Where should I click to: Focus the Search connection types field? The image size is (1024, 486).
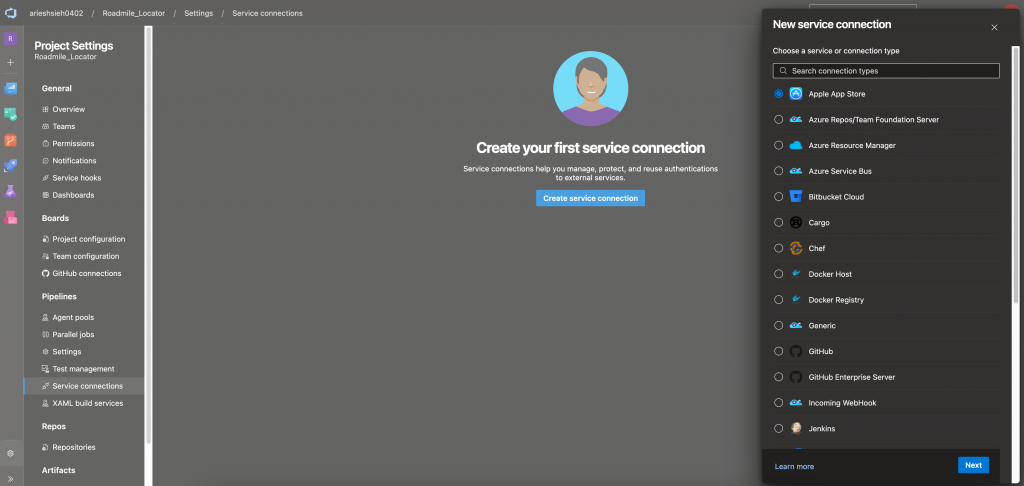coord(886,71)
